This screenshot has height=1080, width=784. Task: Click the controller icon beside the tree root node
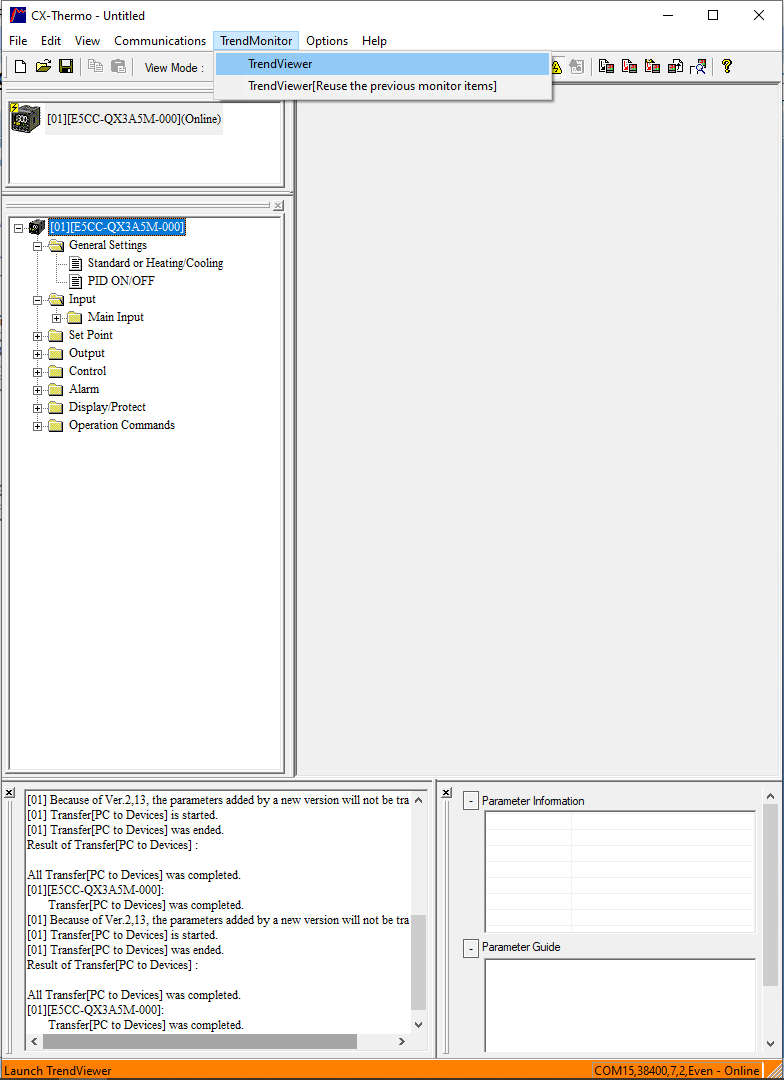click(x=37, y=227)
